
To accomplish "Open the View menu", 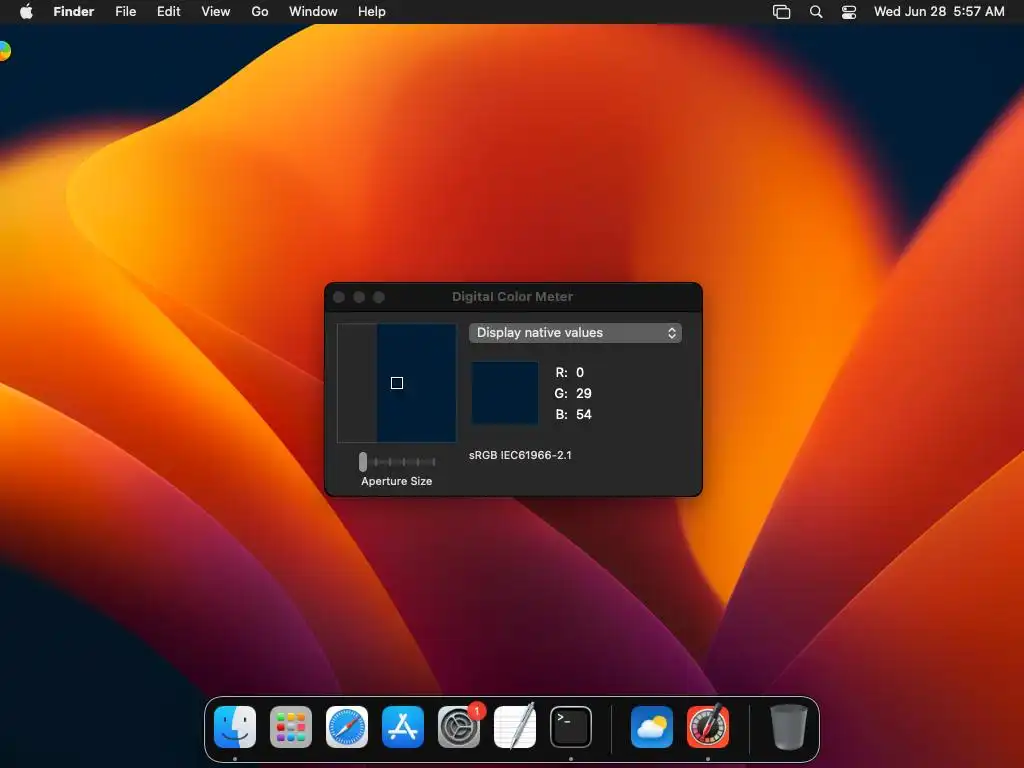I will click(216, 11).
